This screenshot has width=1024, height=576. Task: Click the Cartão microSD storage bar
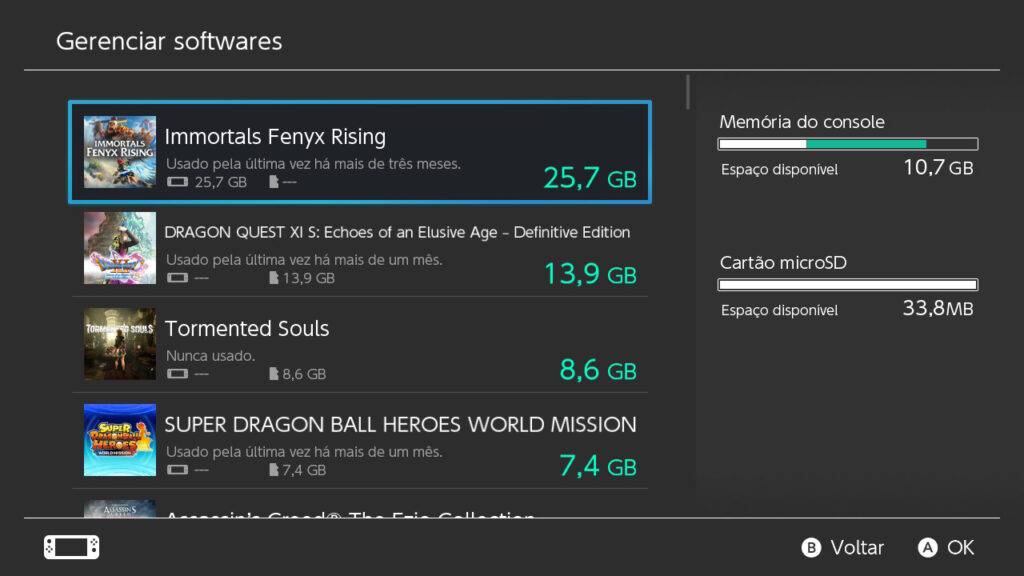tap(848, 285)
